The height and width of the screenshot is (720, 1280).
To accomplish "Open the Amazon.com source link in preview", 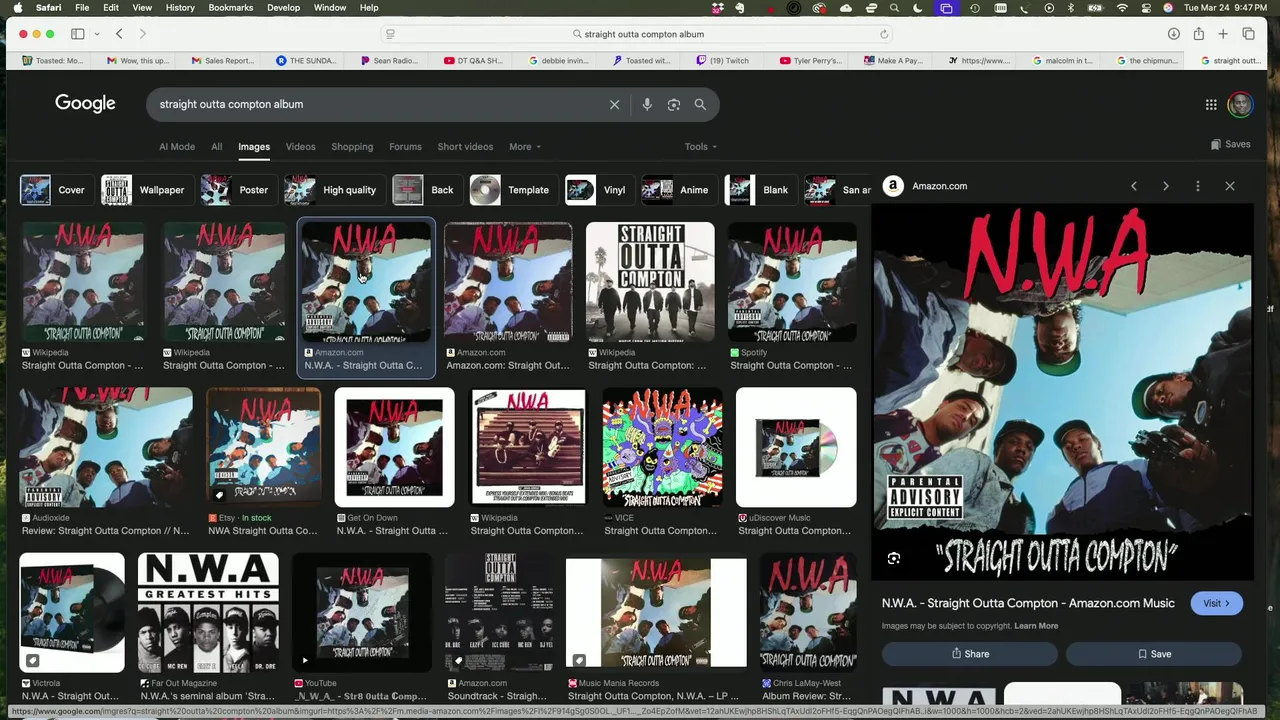I will tap(926, 186).
